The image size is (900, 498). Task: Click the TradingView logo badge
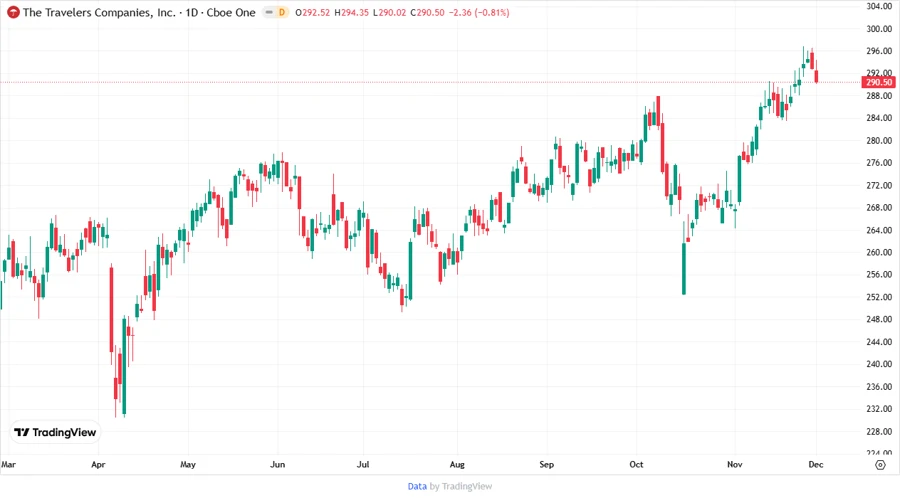55,432
